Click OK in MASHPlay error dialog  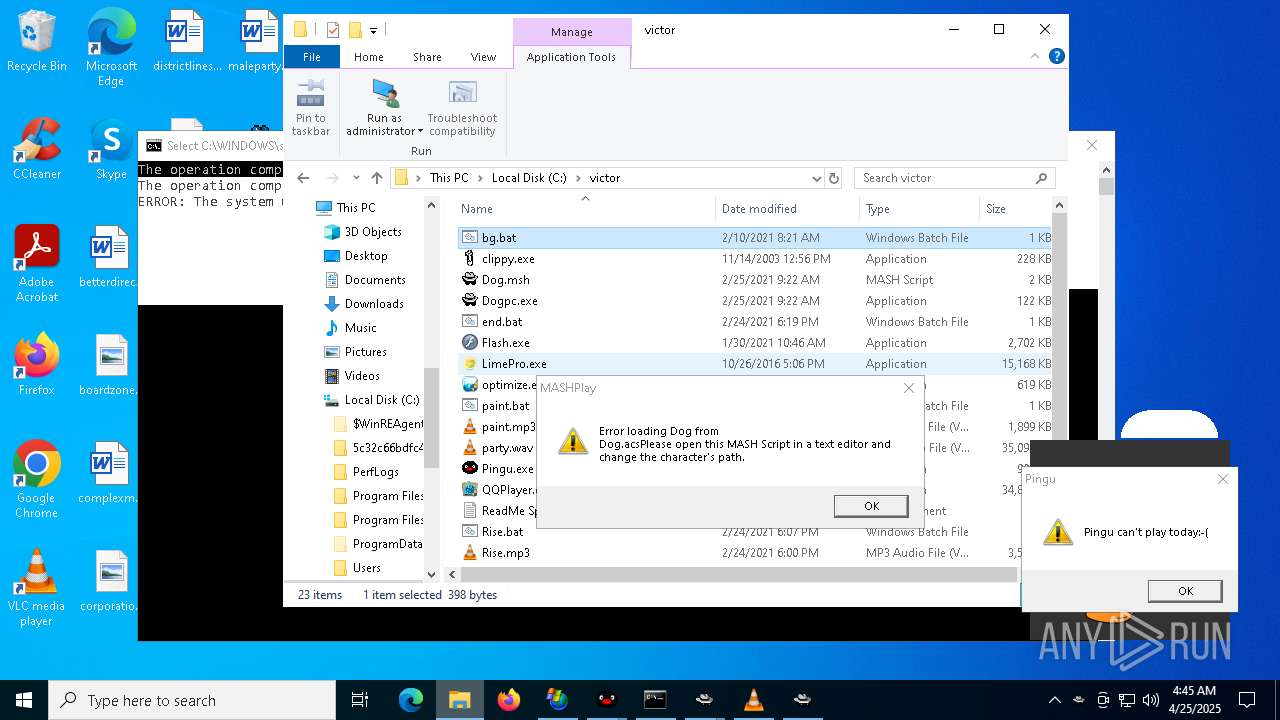[871, 506]
